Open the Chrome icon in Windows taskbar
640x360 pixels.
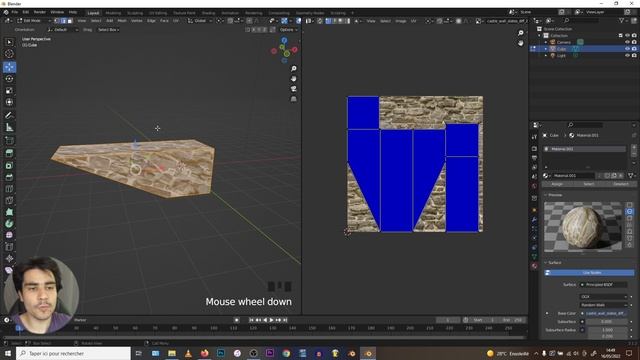tap(286, 353)
